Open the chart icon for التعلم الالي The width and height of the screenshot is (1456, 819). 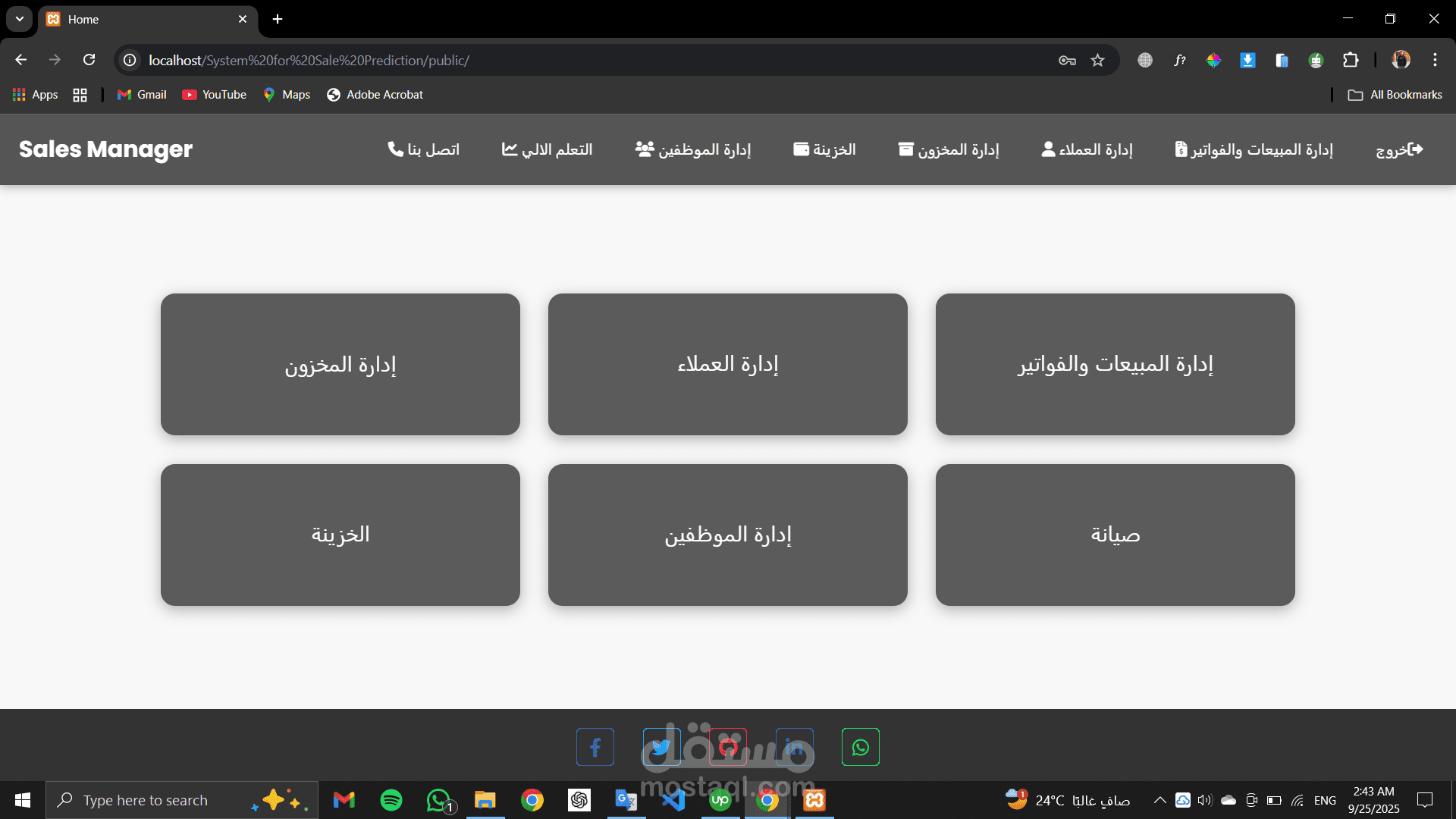pos(510,149)
